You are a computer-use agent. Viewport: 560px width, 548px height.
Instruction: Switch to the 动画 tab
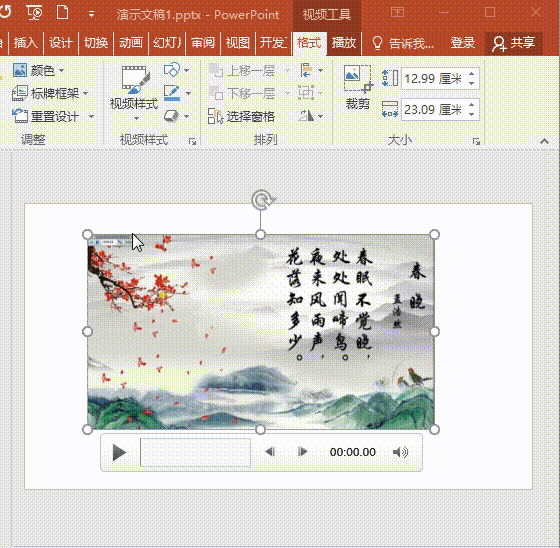click(x=131, y=43)
